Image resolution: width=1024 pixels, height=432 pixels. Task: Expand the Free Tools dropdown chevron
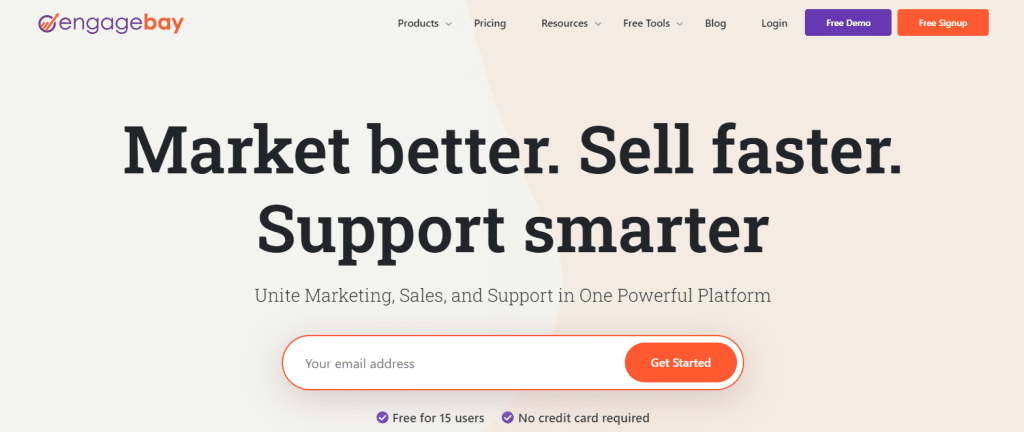pyautogui.click(x=680, y=24)
